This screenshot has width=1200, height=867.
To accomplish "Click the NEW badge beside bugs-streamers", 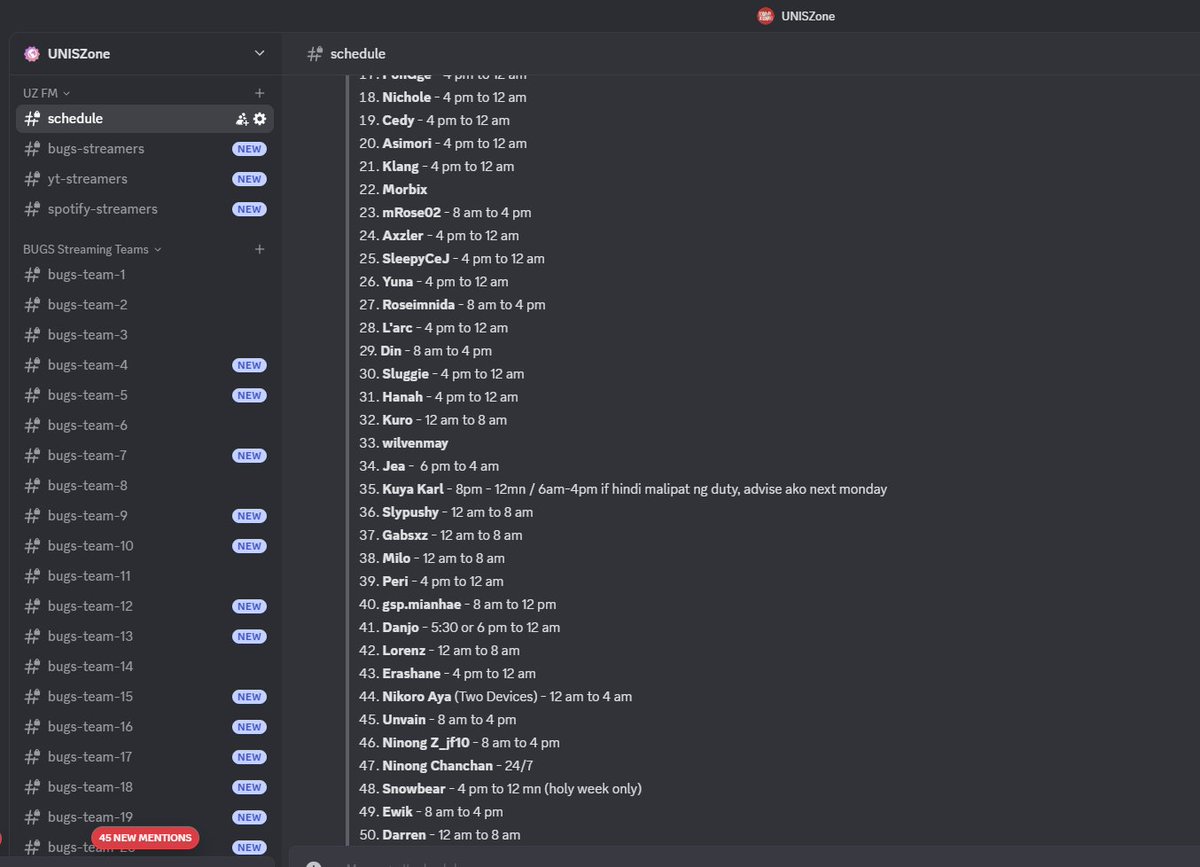I will click(x=249, y=149).
